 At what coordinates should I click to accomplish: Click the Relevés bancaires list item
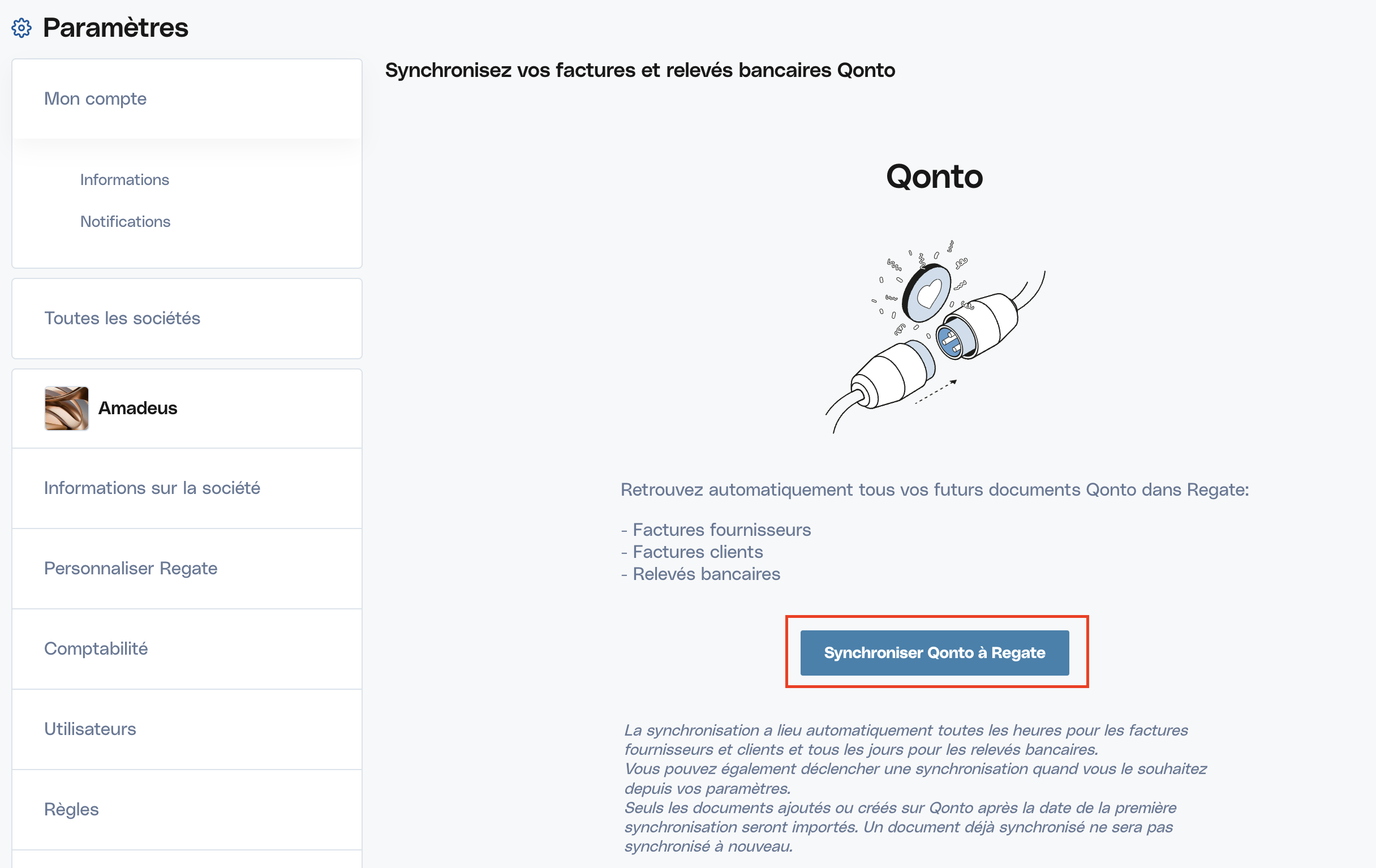706,574
